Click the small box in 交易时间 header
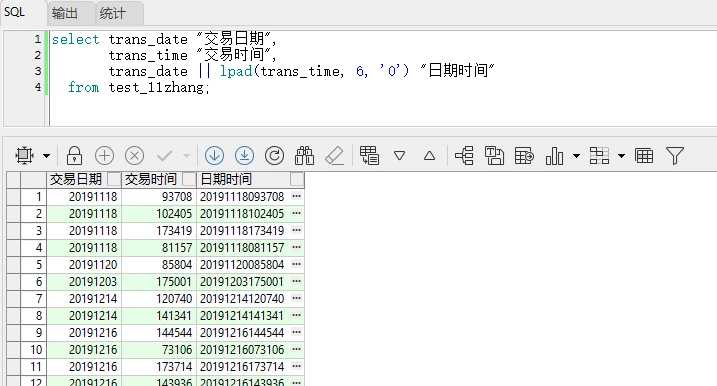This screenshot has height=386, width=717. click(x=189, y=179)
